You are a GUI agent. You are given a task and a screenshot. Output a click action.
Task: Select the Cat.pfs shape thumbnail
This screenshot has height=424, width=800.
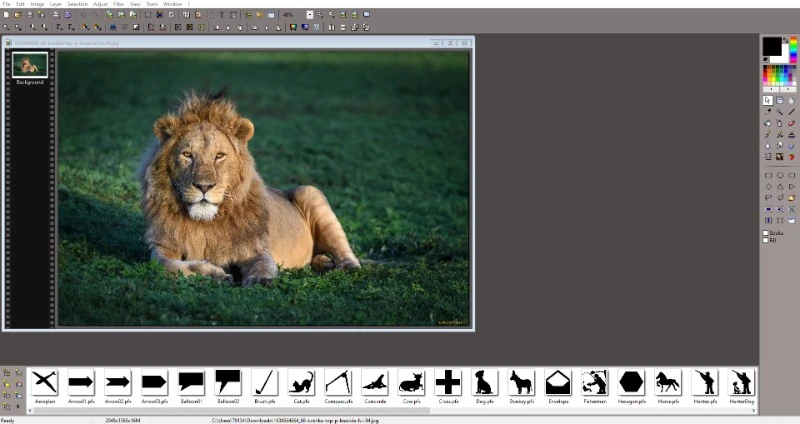point(301,382)
